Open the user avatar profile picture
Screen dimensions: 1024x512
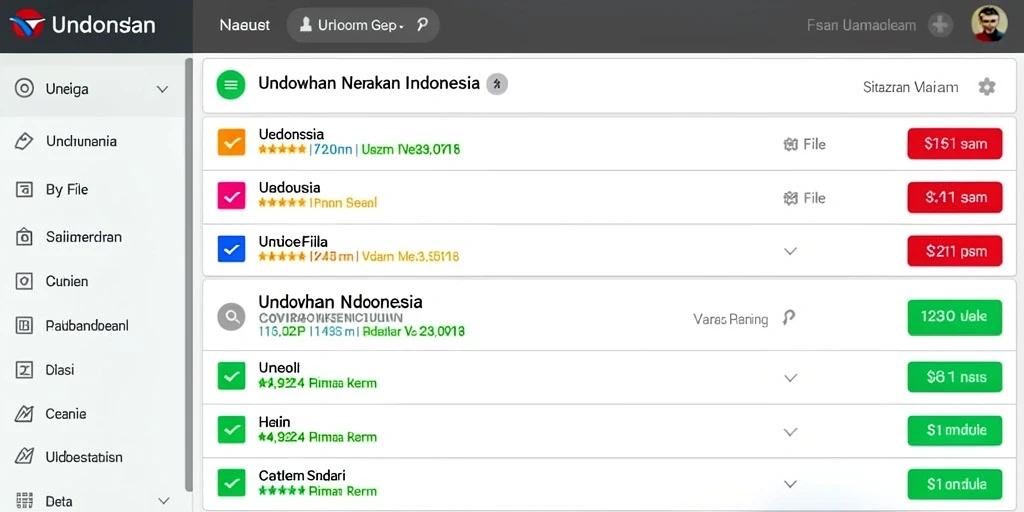pyautogui.click(x=989, y=25)
